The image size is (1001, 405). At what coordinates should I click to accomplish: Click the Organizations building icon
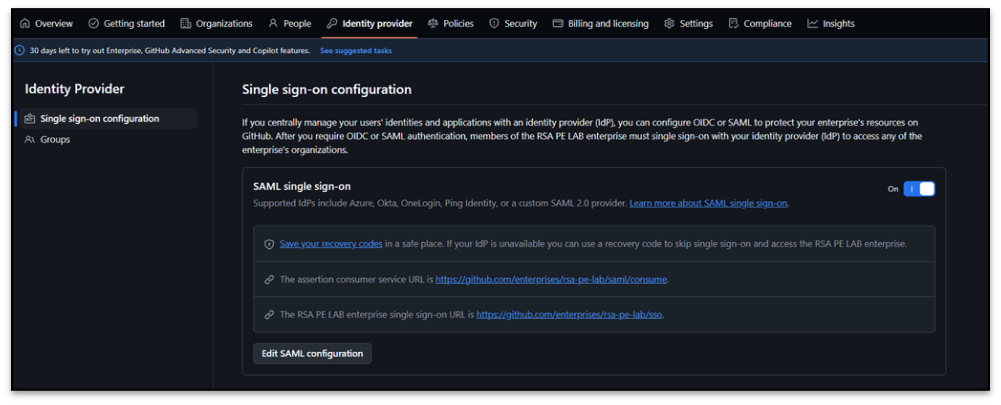(186, 24)
